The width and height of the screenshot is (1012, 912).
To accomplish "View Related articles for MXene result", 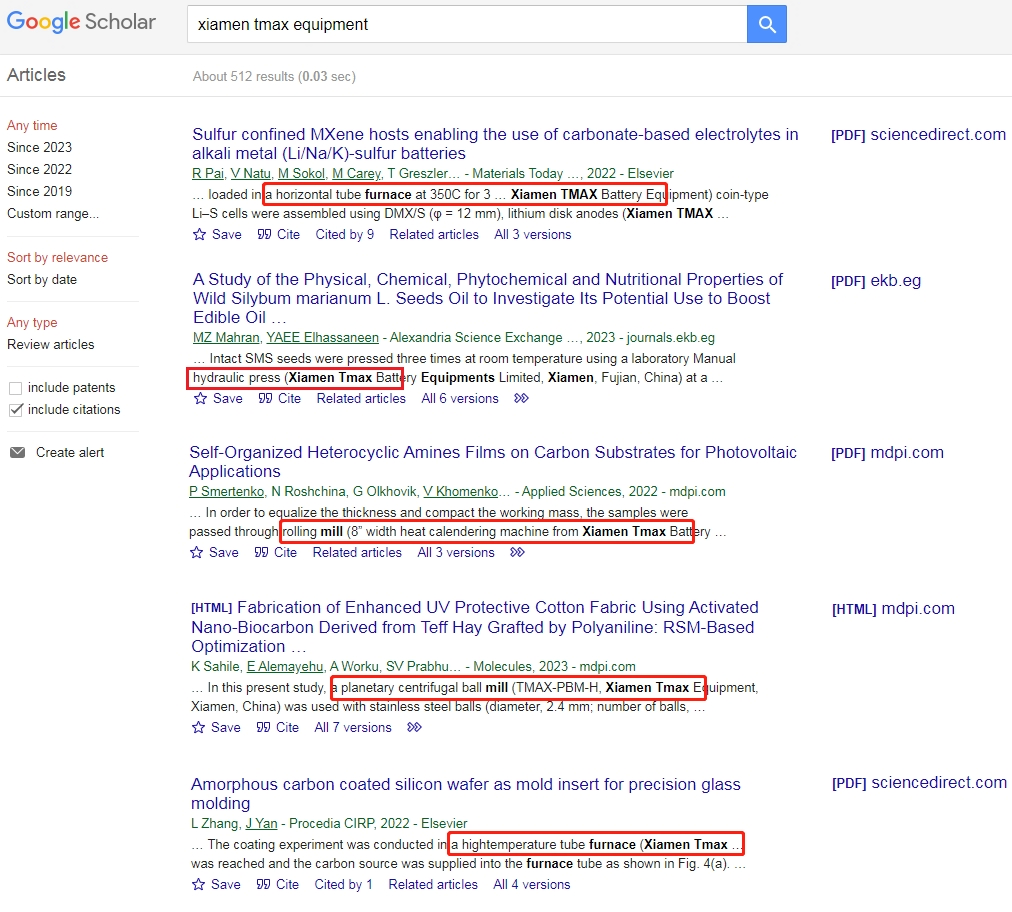I will (x=434, y=234).
